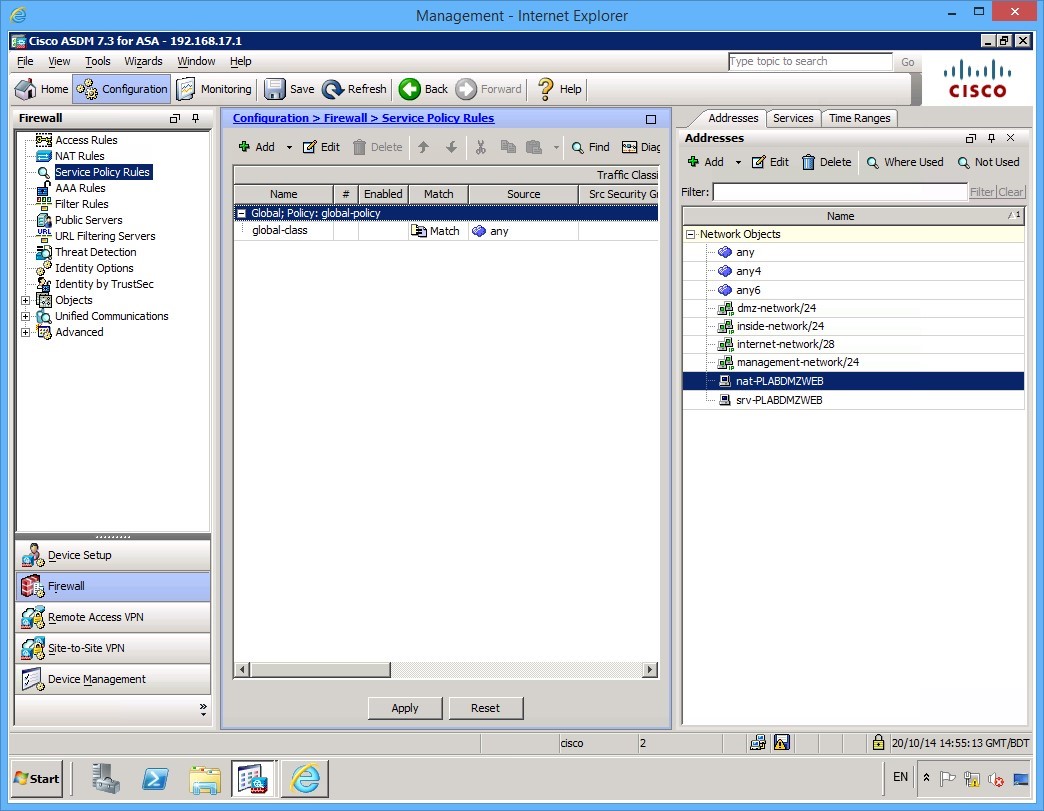Switch to the Monitoring view
This screenshot has width=1044, height=811.
click(213, 89)
